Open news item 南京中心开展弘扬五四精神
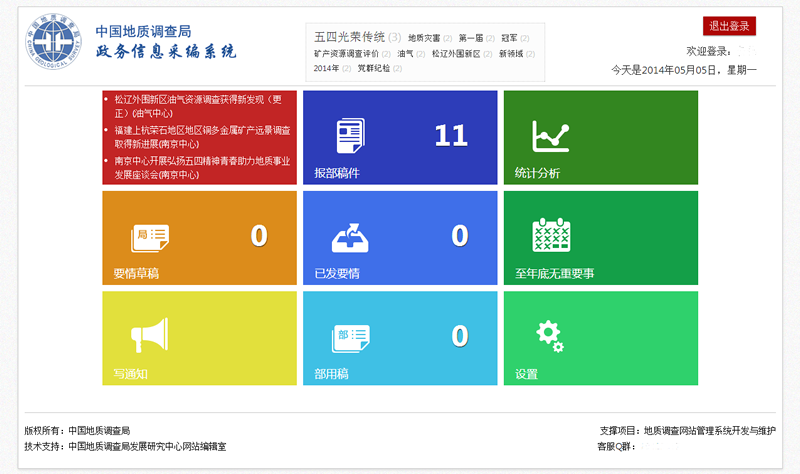This screenshot has width=800, height=474. click(202, 167)
